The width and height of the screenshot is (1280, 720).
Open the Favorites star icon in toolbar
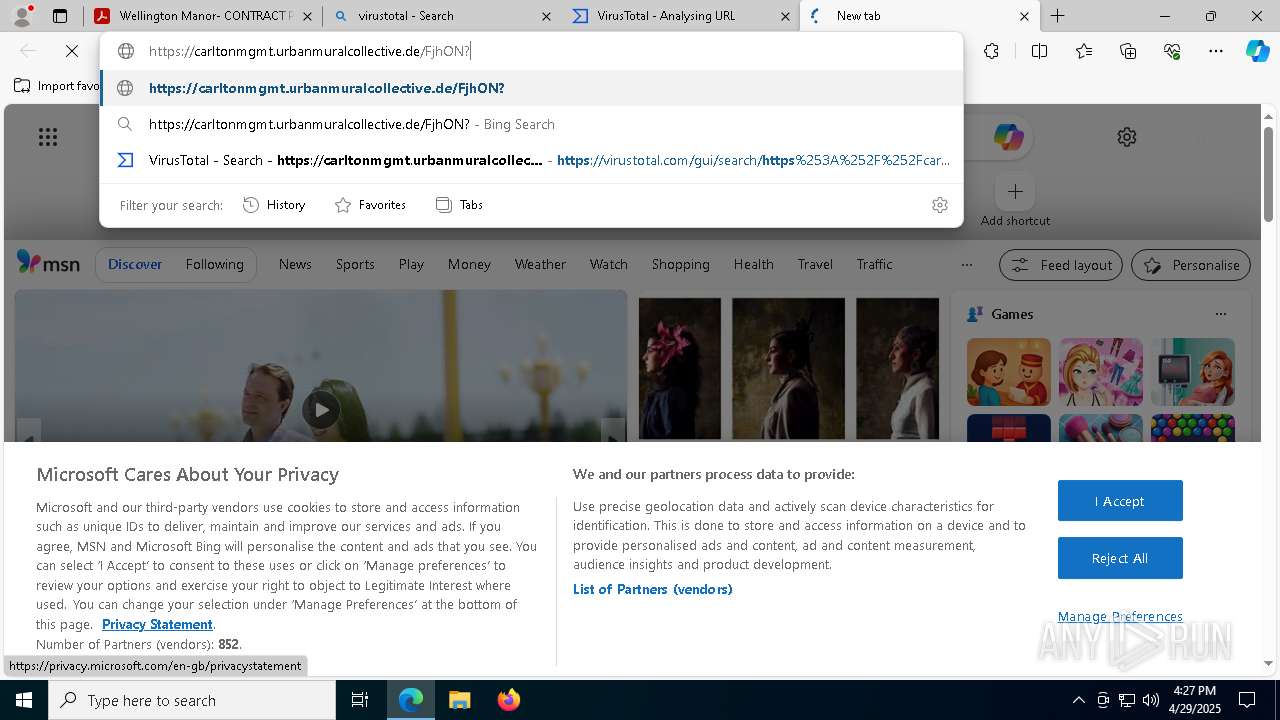pyautogui.click(x=1084, y=51)
